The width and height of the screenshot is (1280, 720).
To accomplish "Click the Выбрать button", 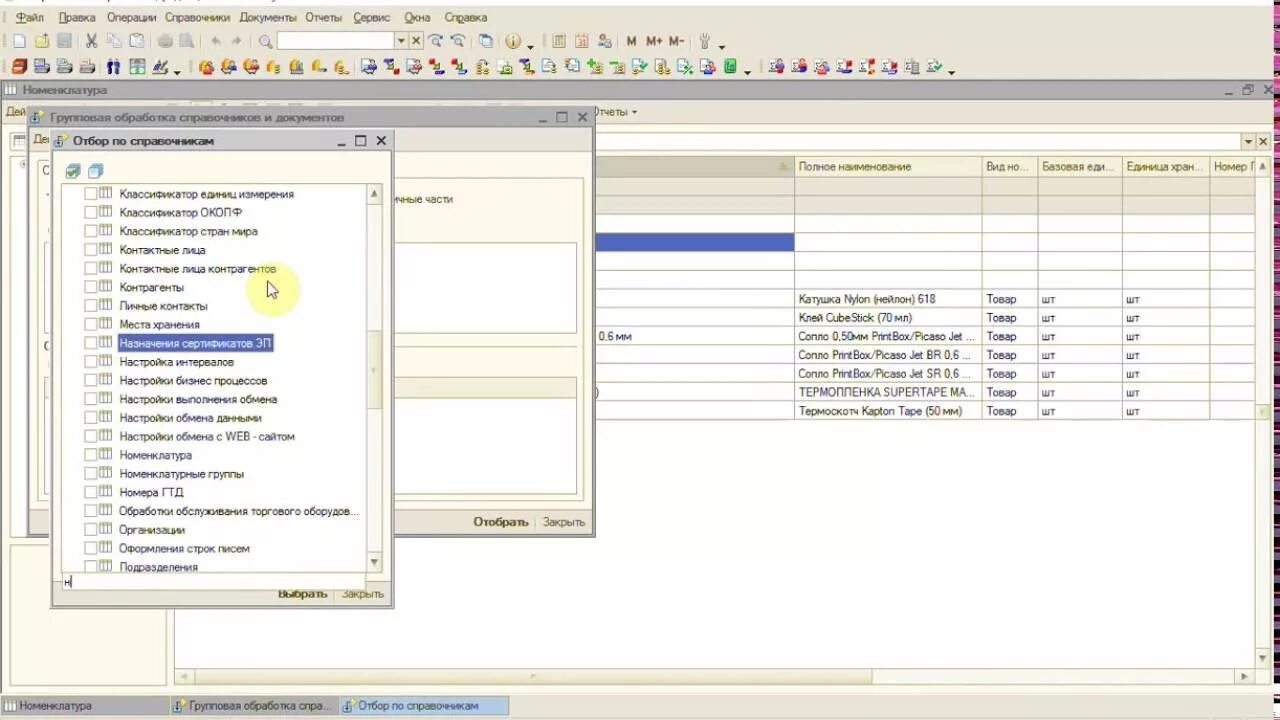I will [302, 593].
